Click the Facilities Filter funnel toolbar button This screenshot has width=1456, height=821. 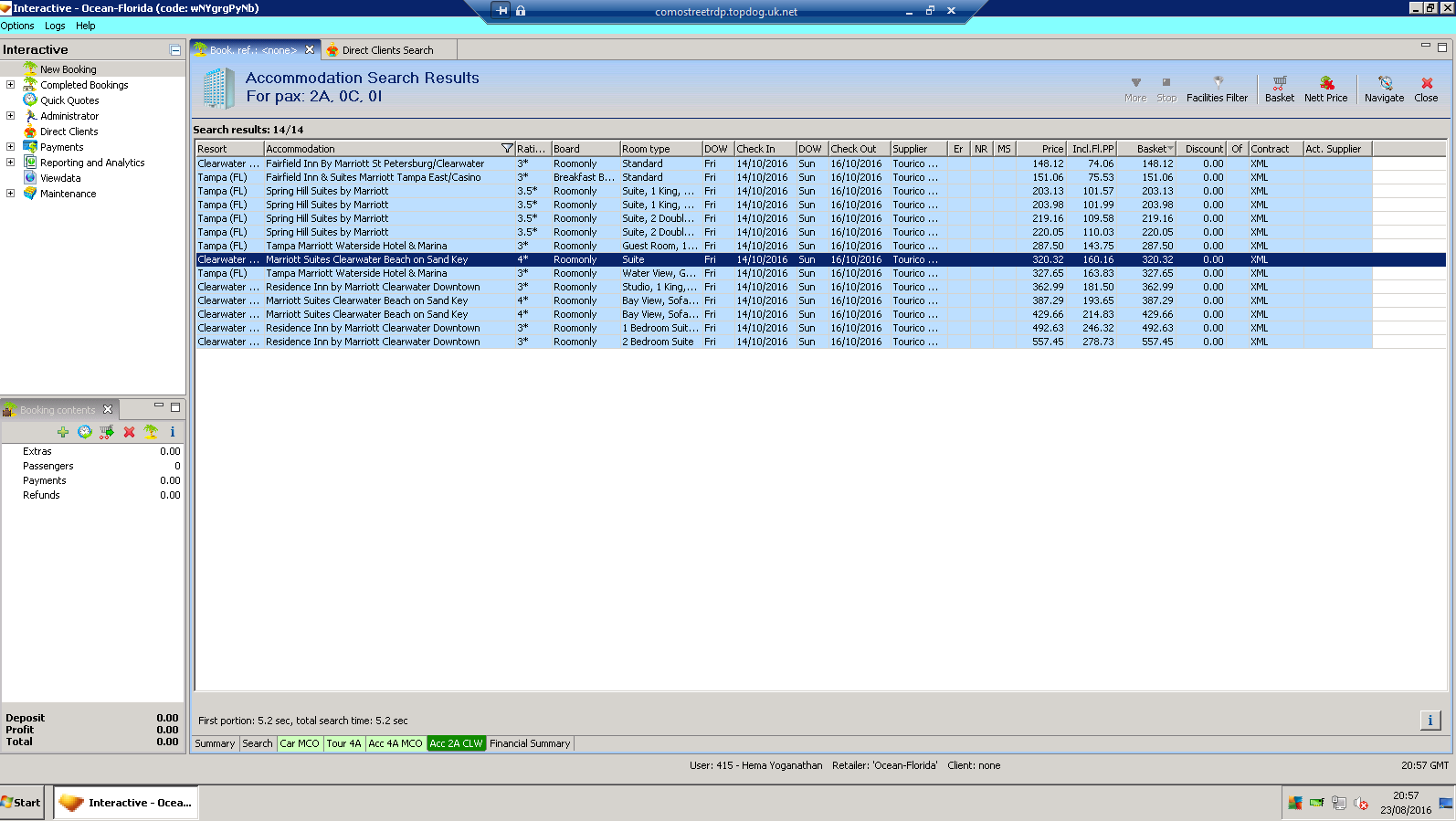(x=1217, y=89)
